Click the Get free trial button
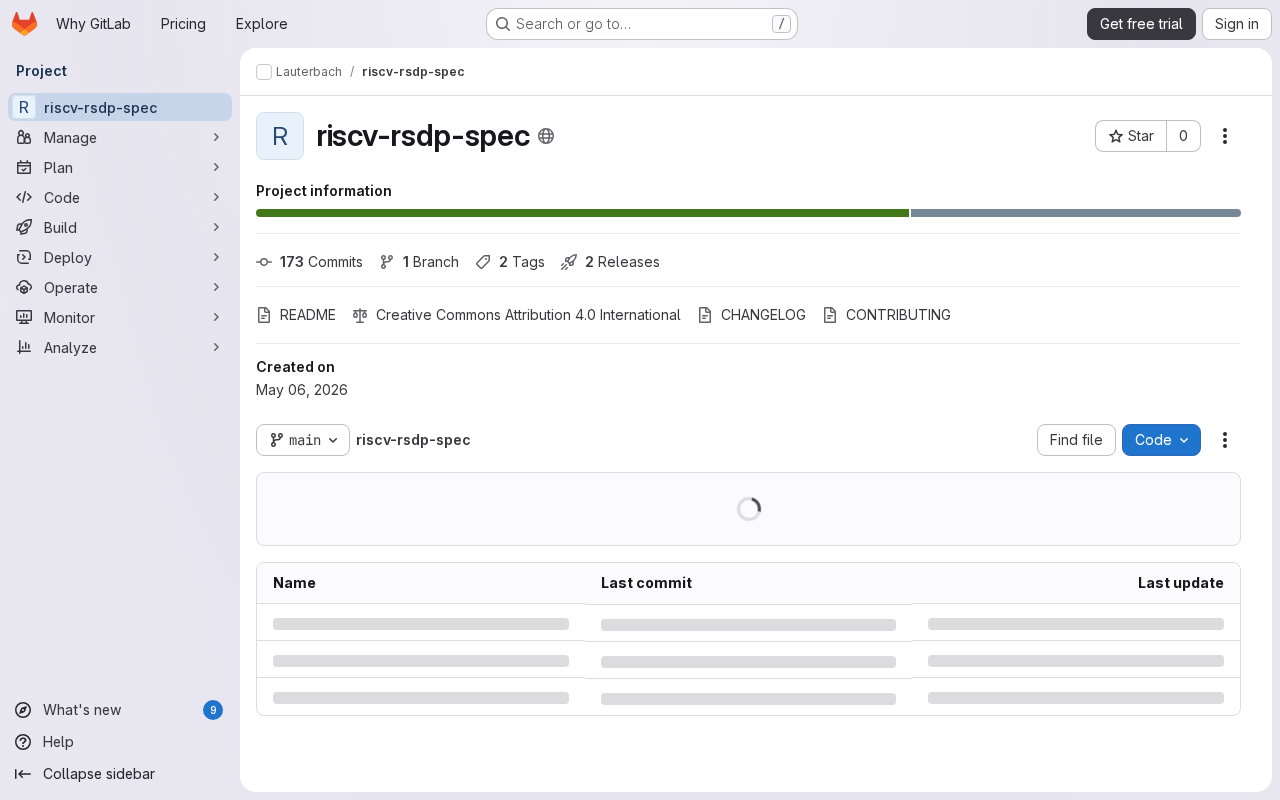 (x=1141, y=24)
